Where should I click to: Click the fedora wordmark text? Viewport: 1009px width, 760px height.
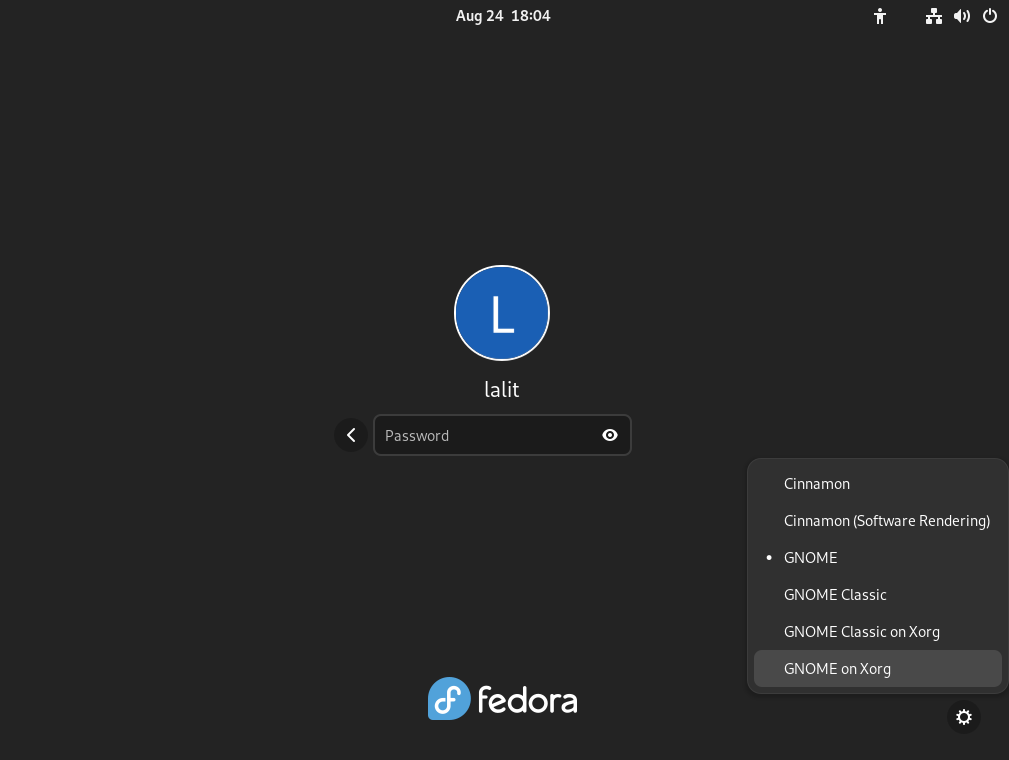tap(527, 699)
